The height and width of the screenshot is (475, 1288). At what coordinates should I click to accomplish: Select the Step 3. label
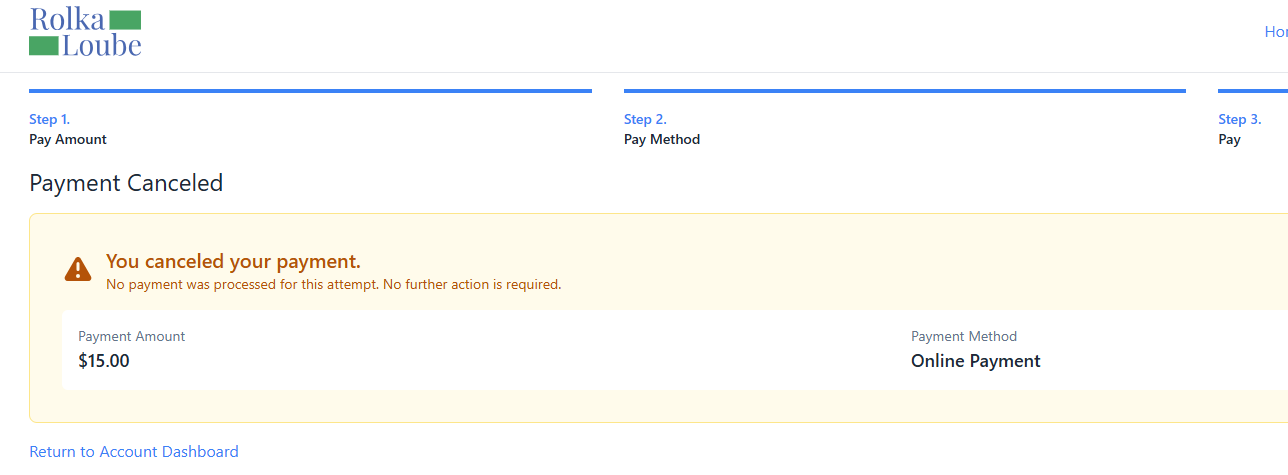click(1240, 119)
